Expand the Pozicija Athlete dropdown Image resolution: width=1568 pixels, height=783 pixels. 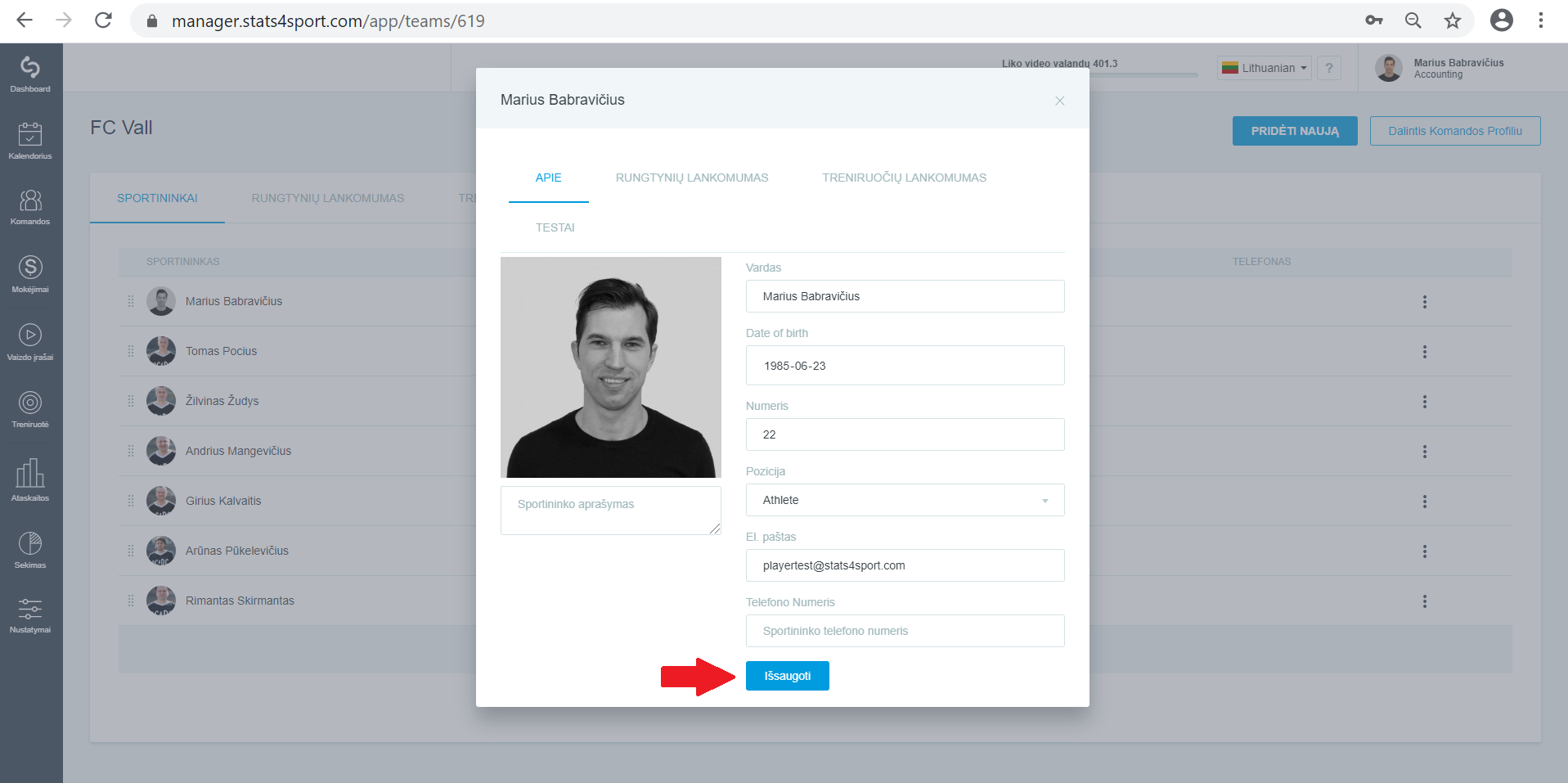pos(905,500)
